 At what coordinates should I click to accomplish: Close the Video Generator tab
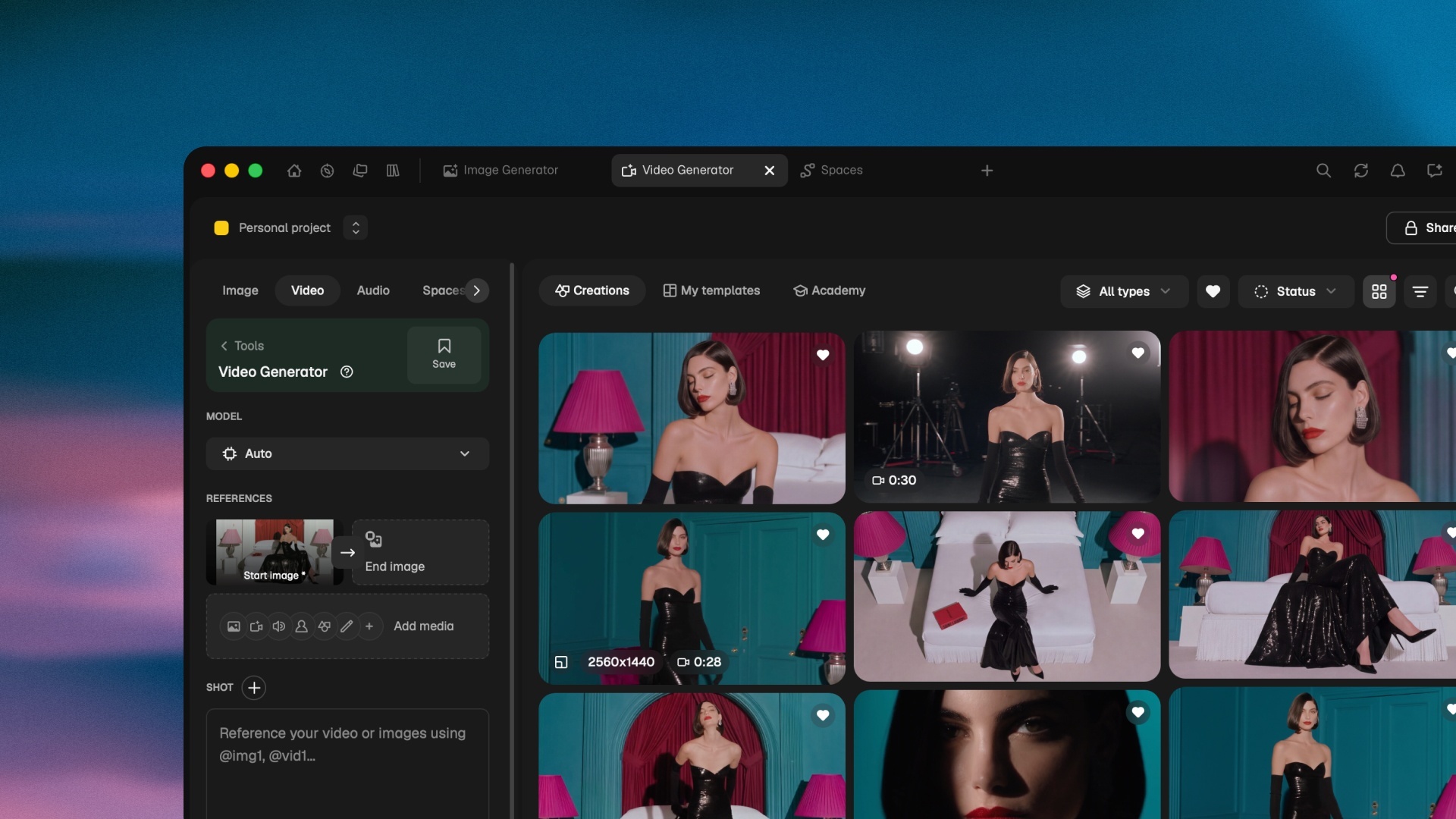coord(769,171)
